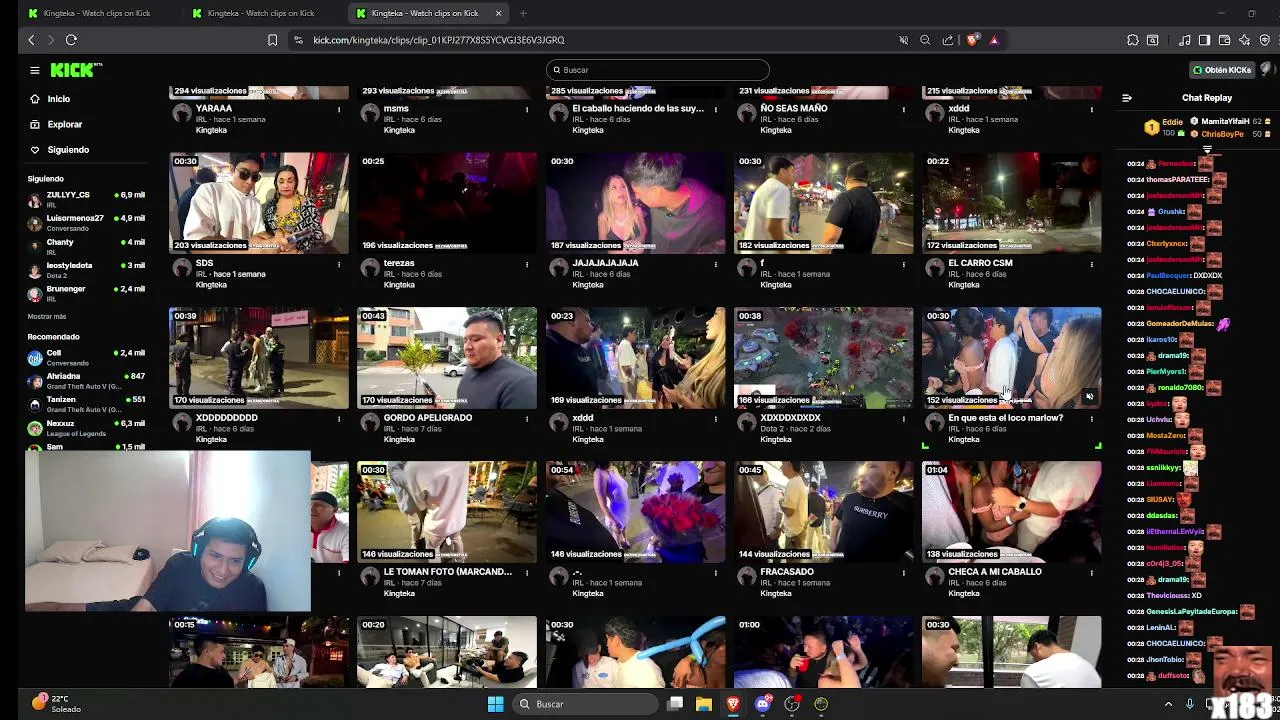Open Leo AI sparkle icon
This screenshot has height=720, width=1280.
tap(1244, 40)
